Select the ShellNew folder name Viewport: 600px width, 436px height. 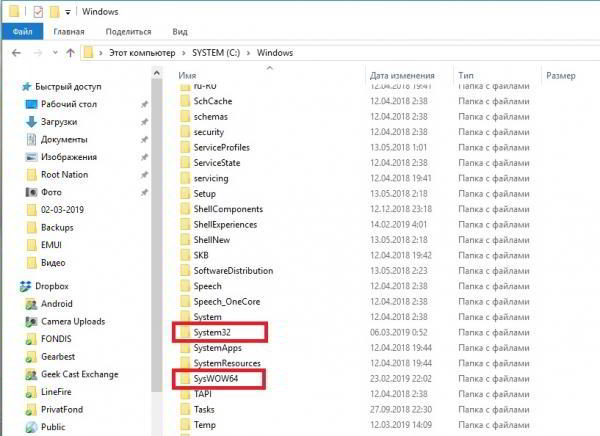click(x=212, y=240)
